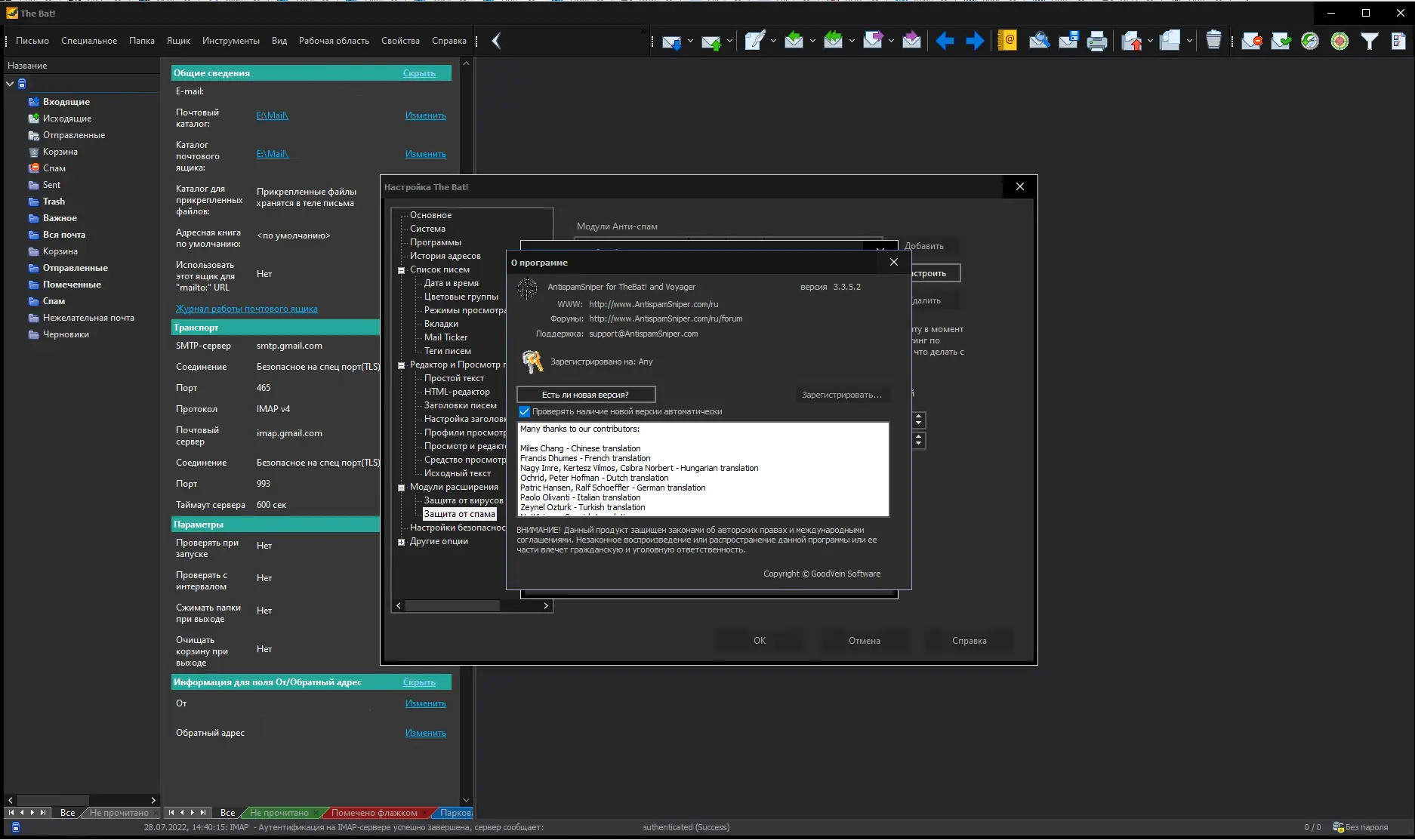Click the 'Зарегистрировать...' button
The height and width of the screenshot is (840, 1415).
coord(842,395)
